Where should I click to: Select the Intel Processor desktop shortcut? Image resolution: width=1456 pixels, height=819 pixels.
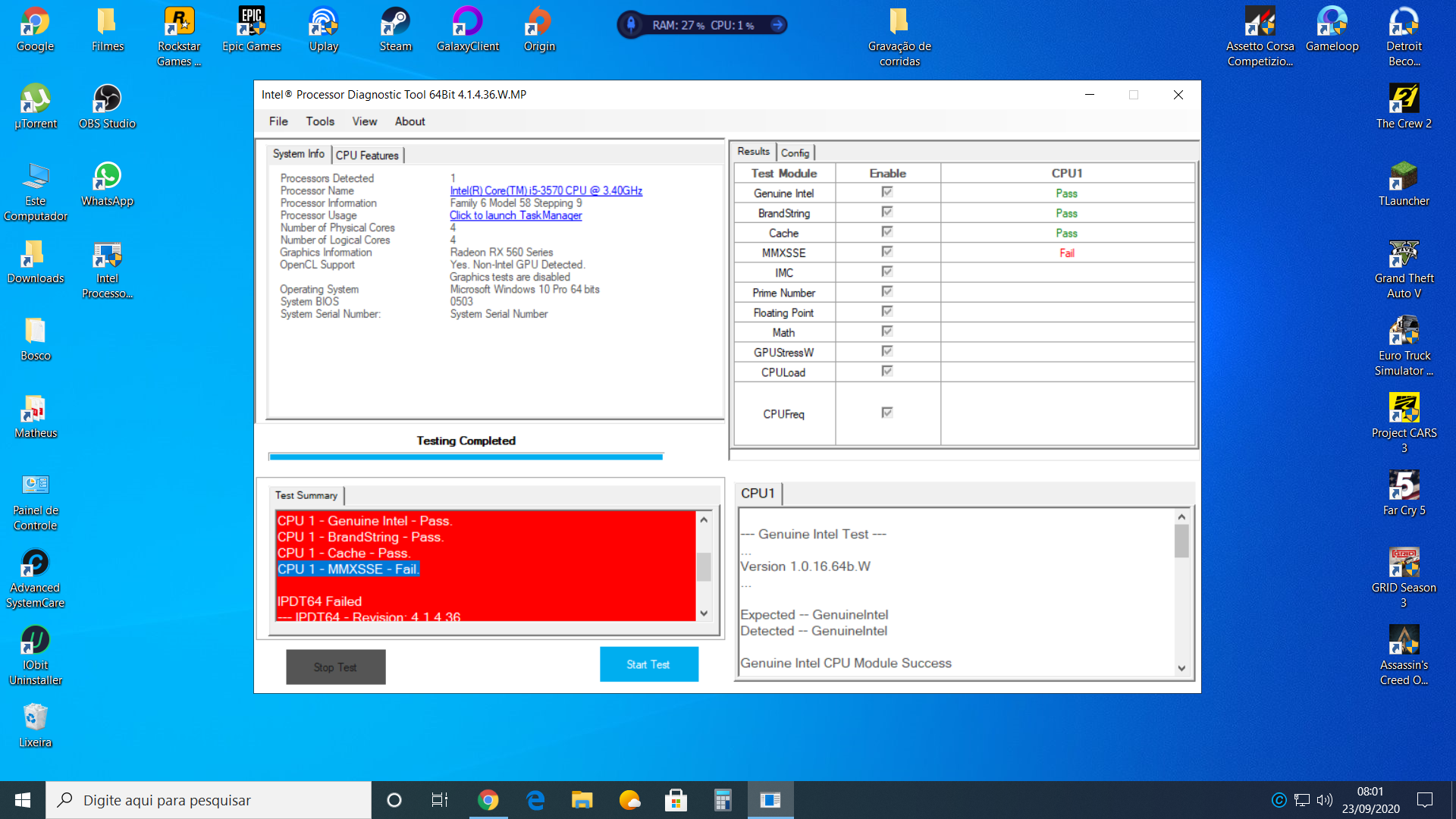(x=107, y=270)
